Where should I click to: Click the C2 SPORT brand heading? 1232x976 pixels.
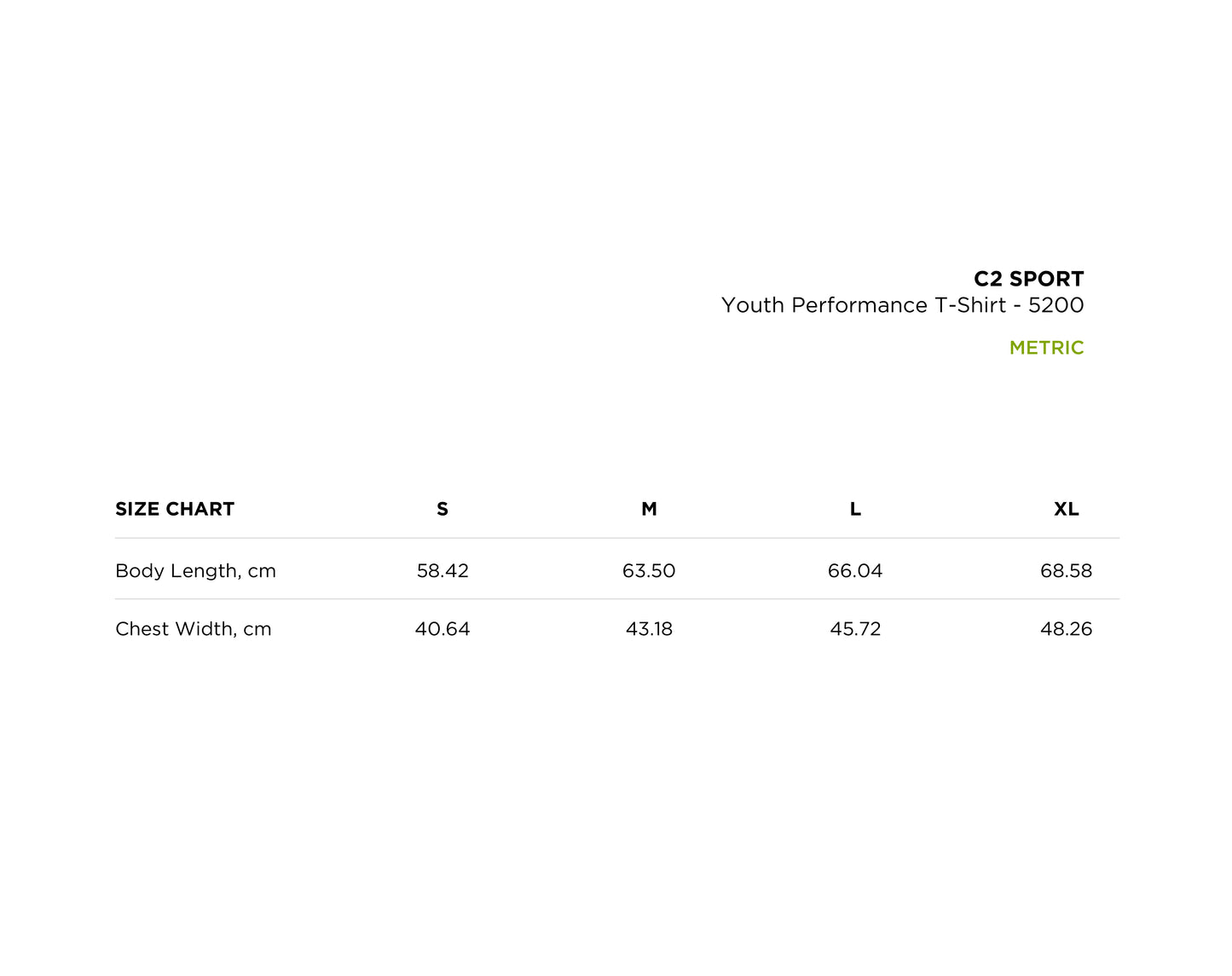coord(1028,279)
